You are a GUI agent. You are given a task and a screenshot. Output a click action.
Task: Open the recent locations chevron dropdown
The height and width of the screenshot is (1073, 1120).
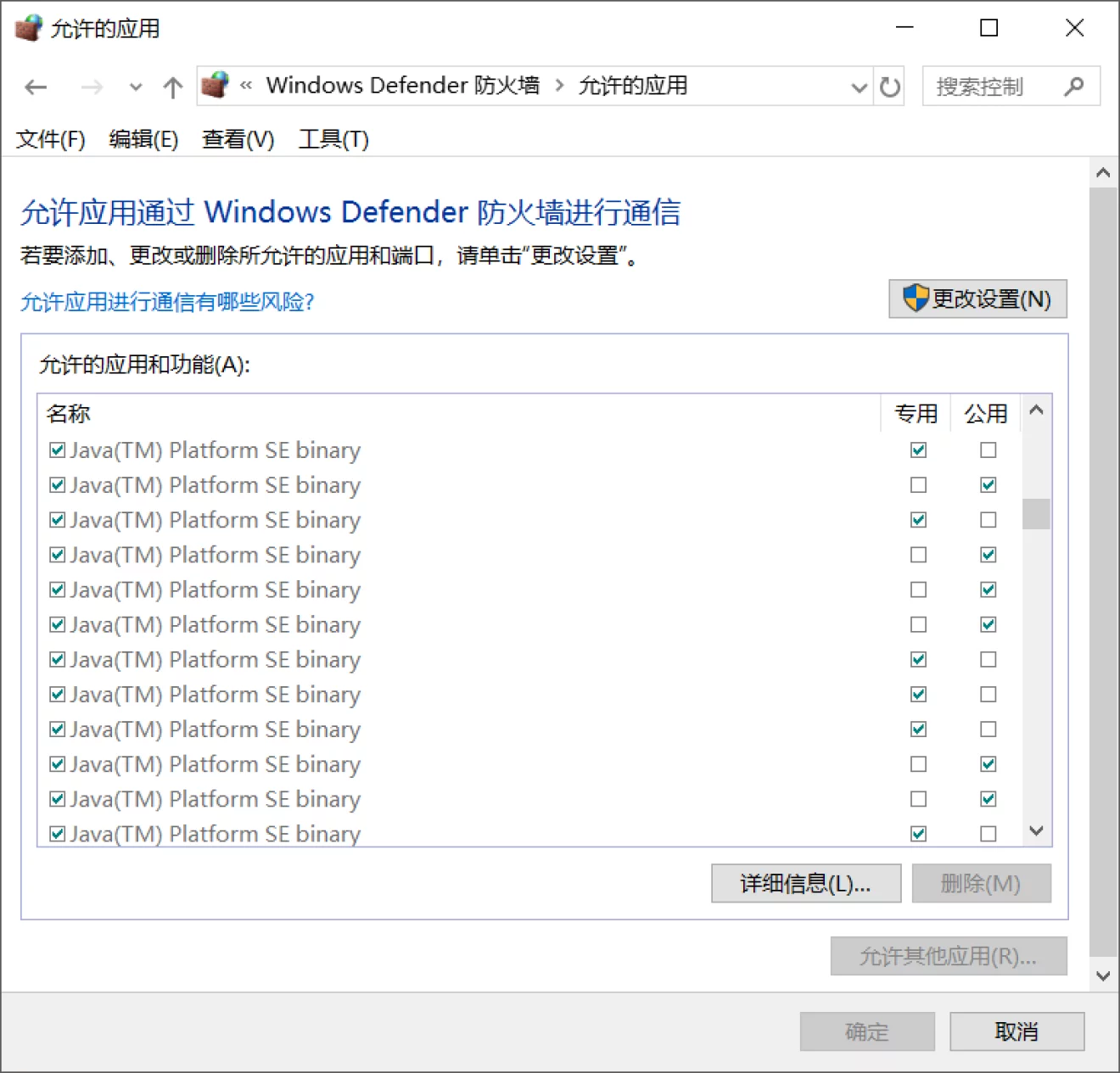tap(135, 87)
